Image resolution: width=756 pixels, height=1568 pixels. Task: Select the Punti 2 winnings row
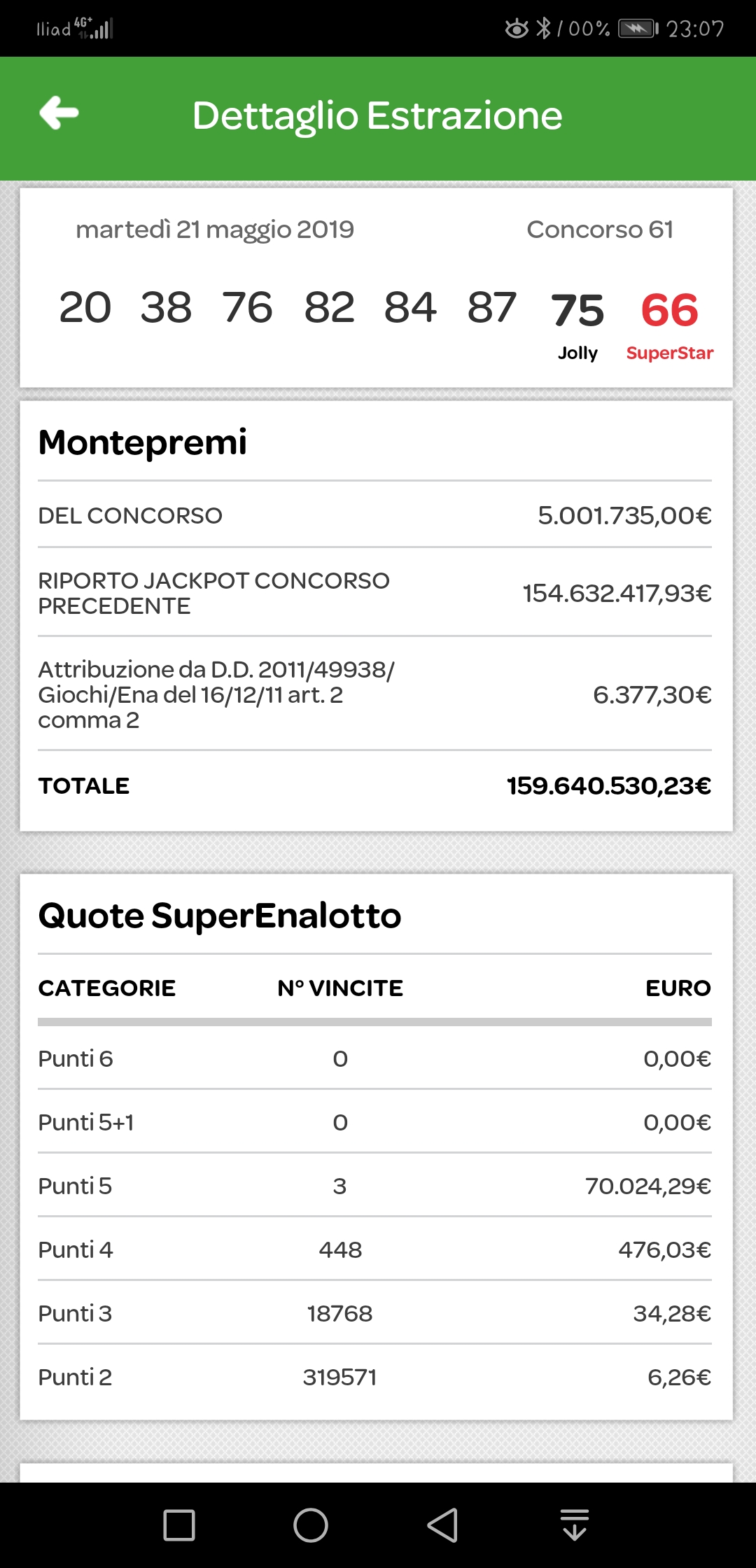coord(374,1377)
